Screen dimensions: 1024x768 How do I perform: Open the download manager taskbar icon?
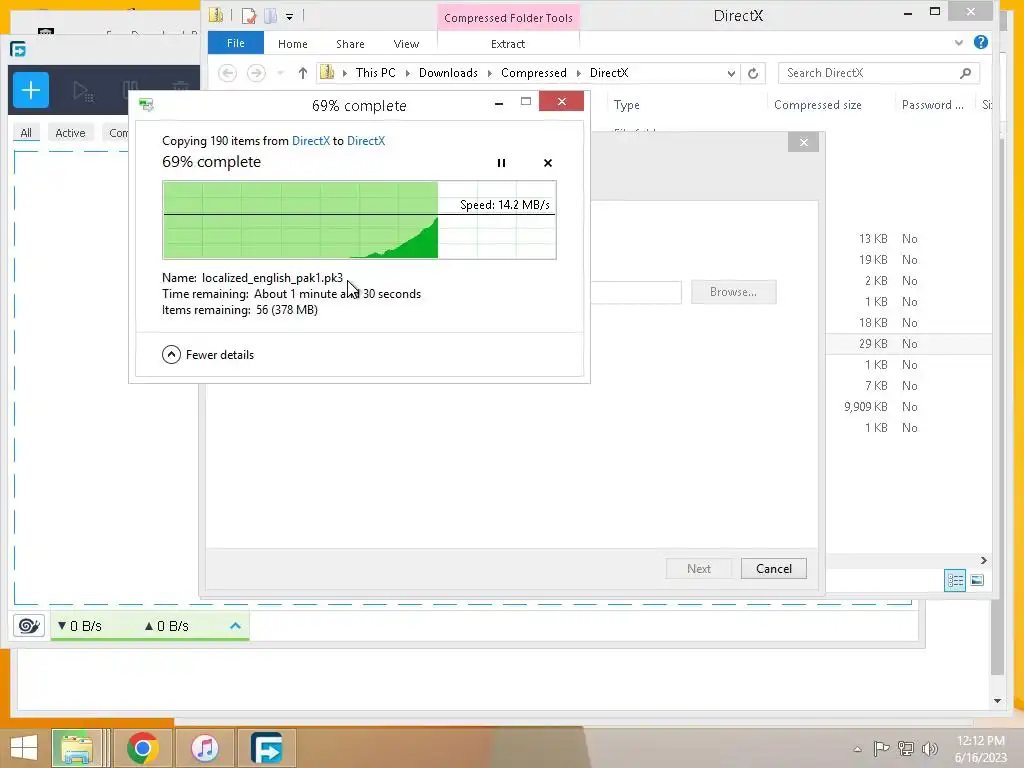click(x=267, y=748)
